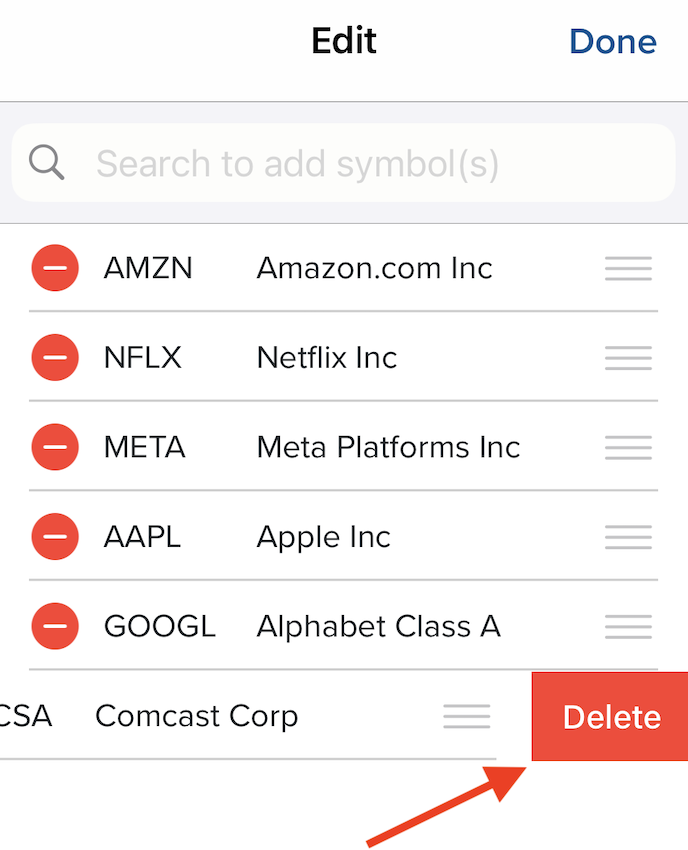Select the NFLX ticker symbol row

[343, 357]
